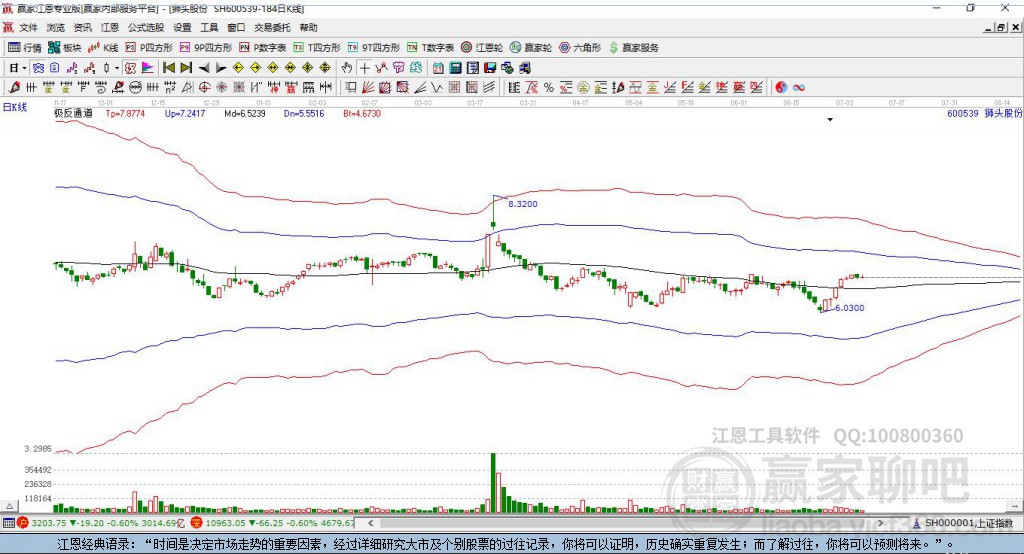The image size is (1024, 554).
Task: Select the percent % retracement icon
Action: tap(549, 87)
